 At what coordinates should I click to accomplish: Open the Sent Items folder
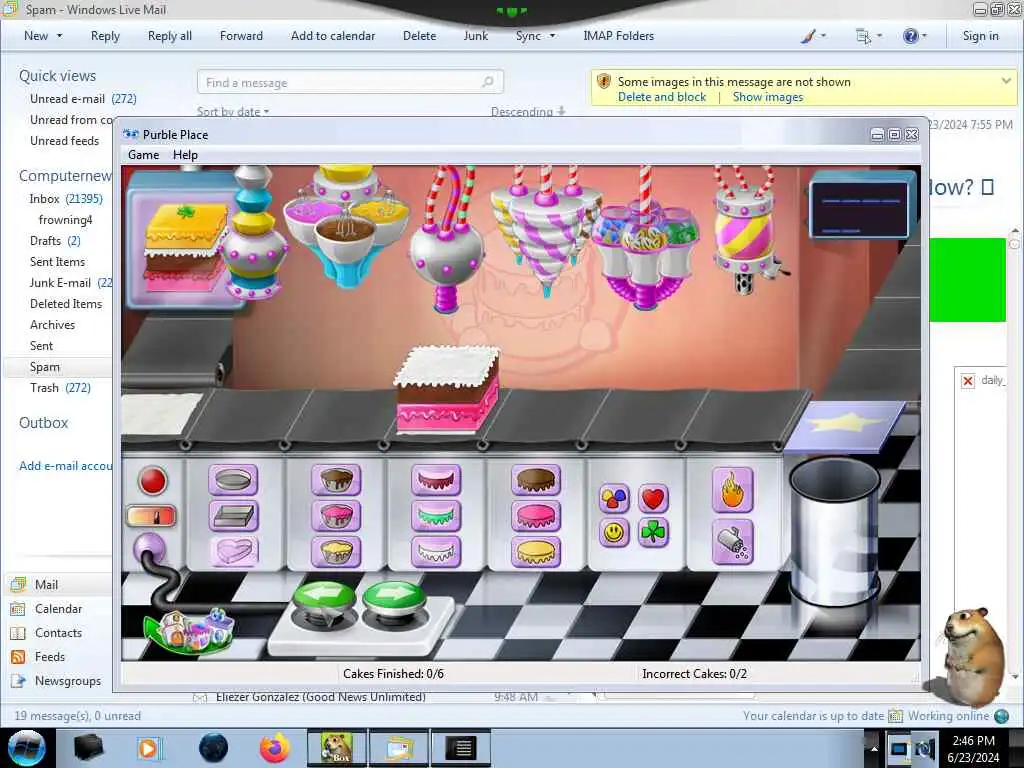(57, 261)
